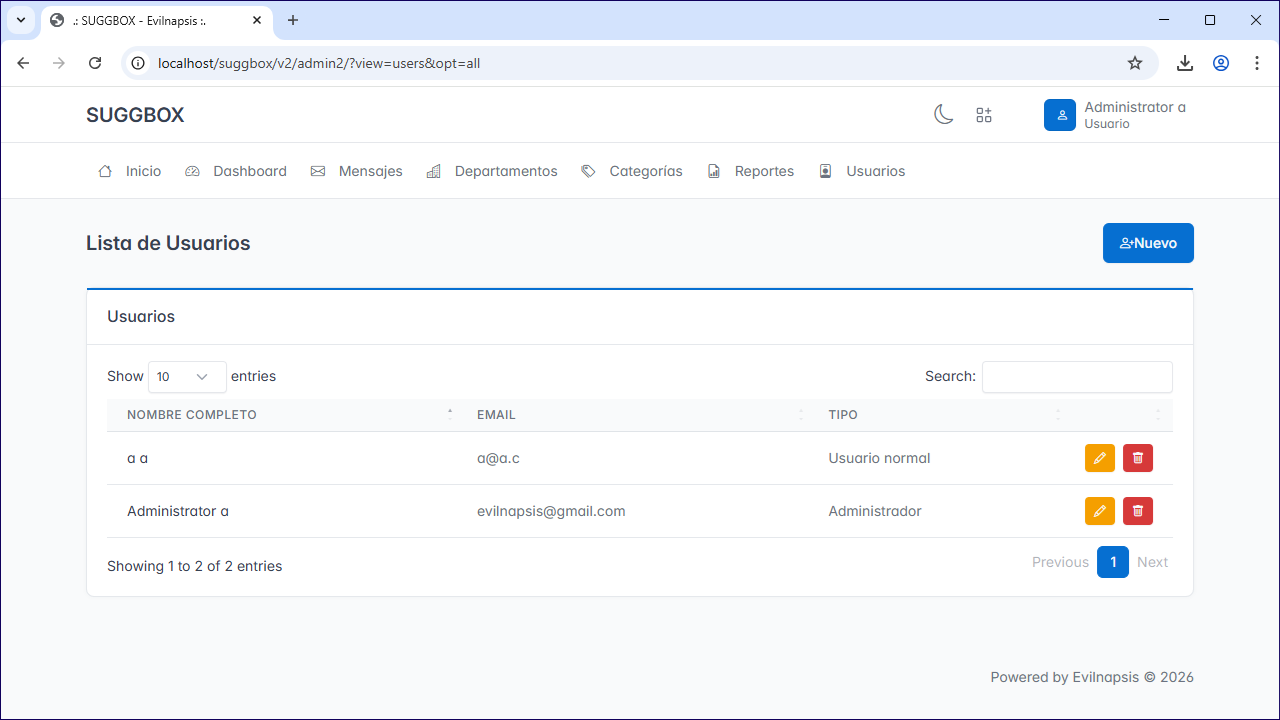Screen dimensions: 1280x720
Task: Focus the Search input field
Action: tap(1077, 377)
